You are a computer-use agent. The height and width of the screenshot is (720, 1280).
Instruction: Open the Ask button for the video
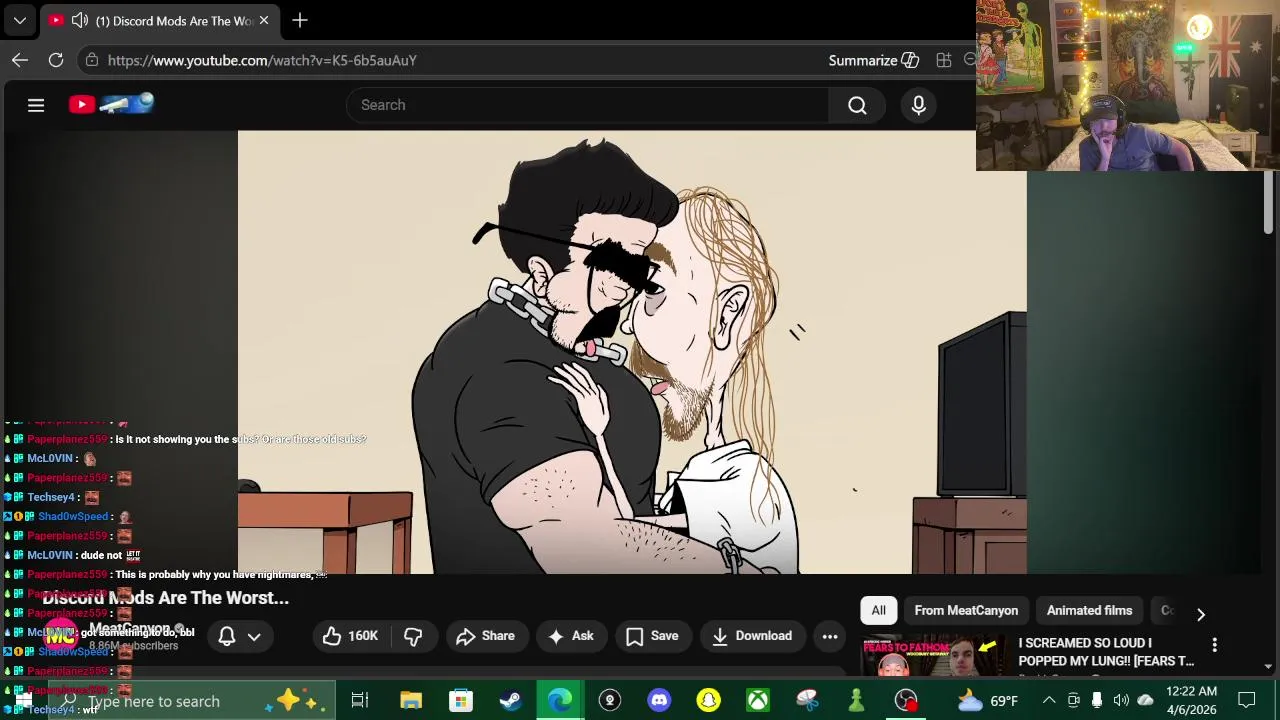click(x=571, y=636)
